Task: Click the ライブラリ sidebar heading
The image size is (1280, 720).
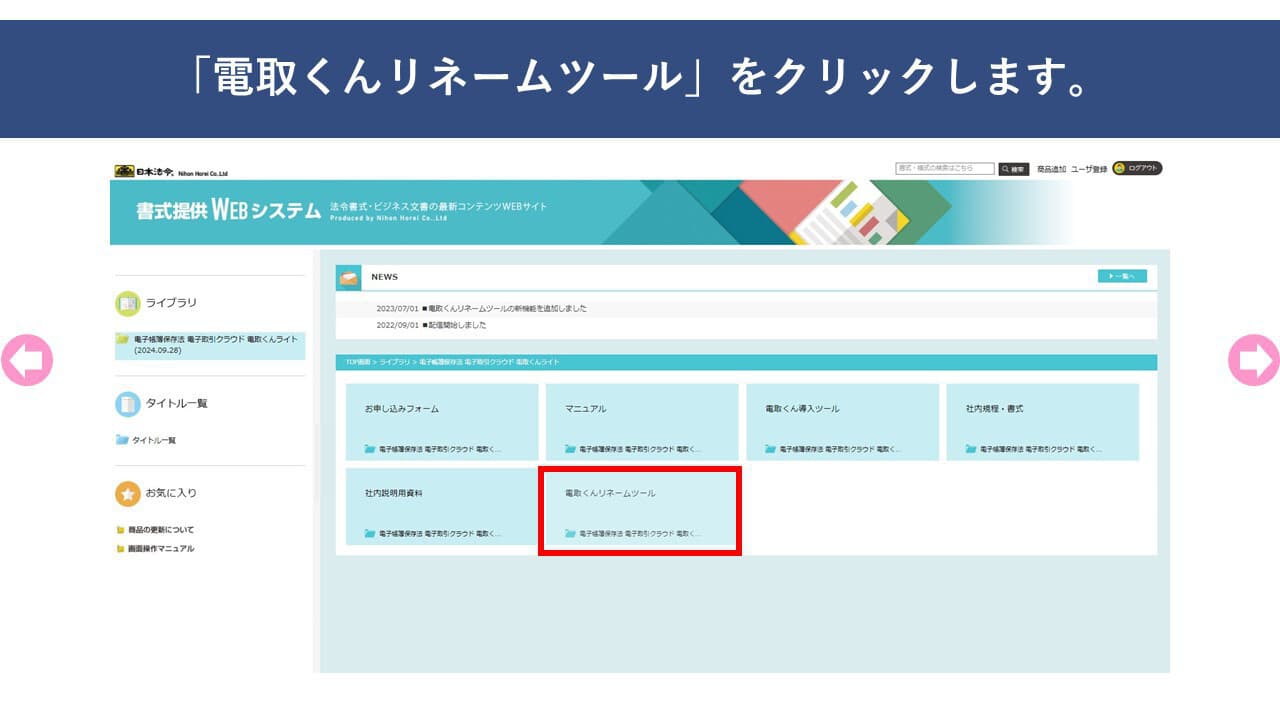Action: (172, 303)
